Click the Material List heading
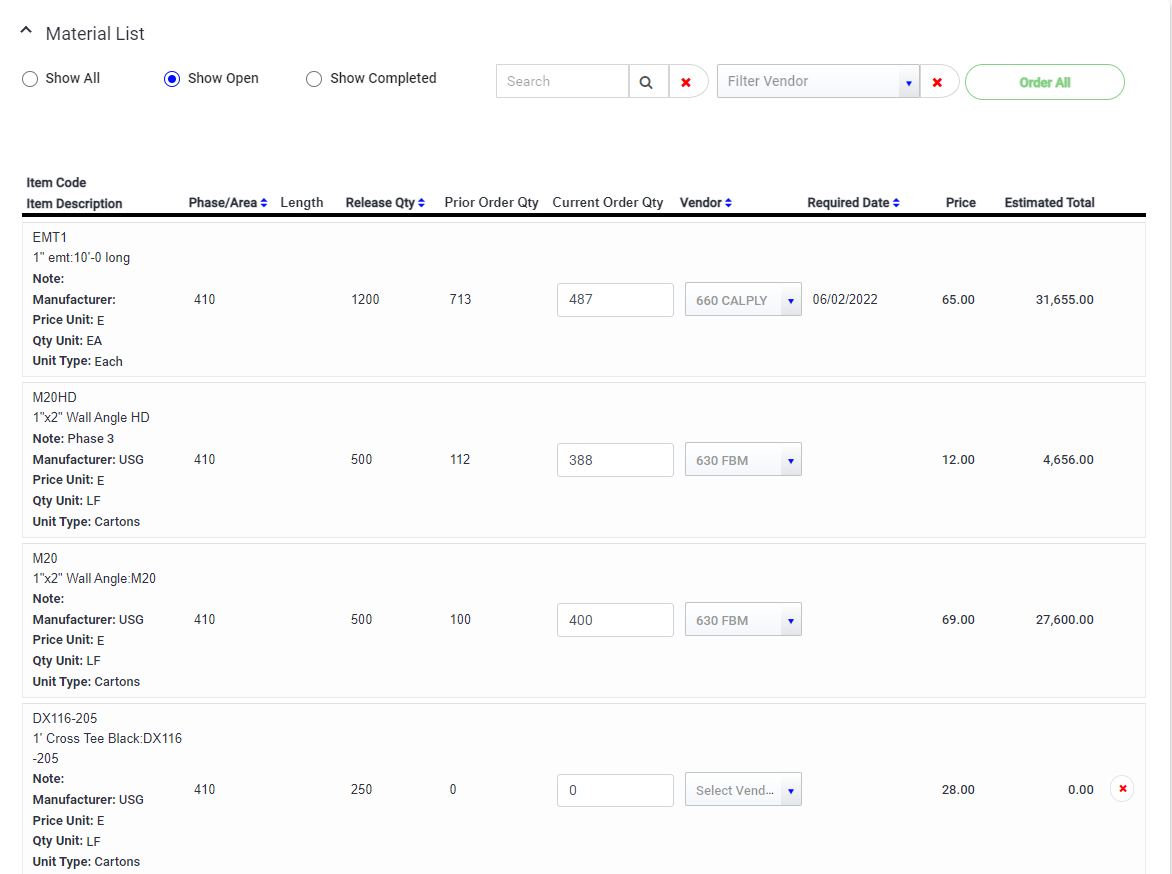This screenshot has height=874, width=1172. tap(95, 34)
